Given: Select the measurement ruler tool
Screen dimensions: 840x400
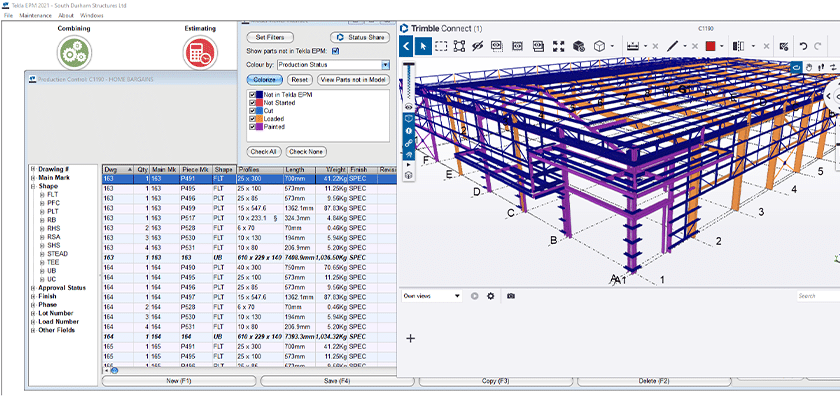Looking at the screenshot, I should [x=633, y=47].
